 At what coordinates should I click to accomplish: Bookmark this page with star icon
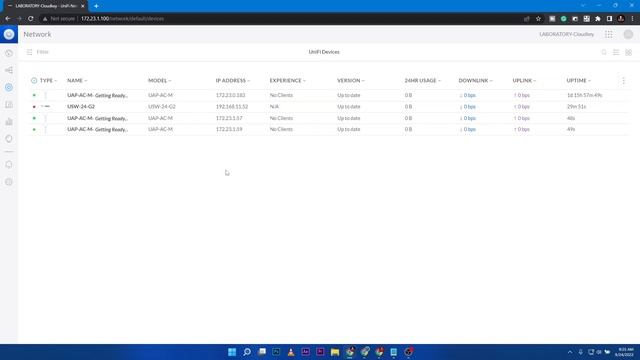pyautogui.click(x=538, y=19)
